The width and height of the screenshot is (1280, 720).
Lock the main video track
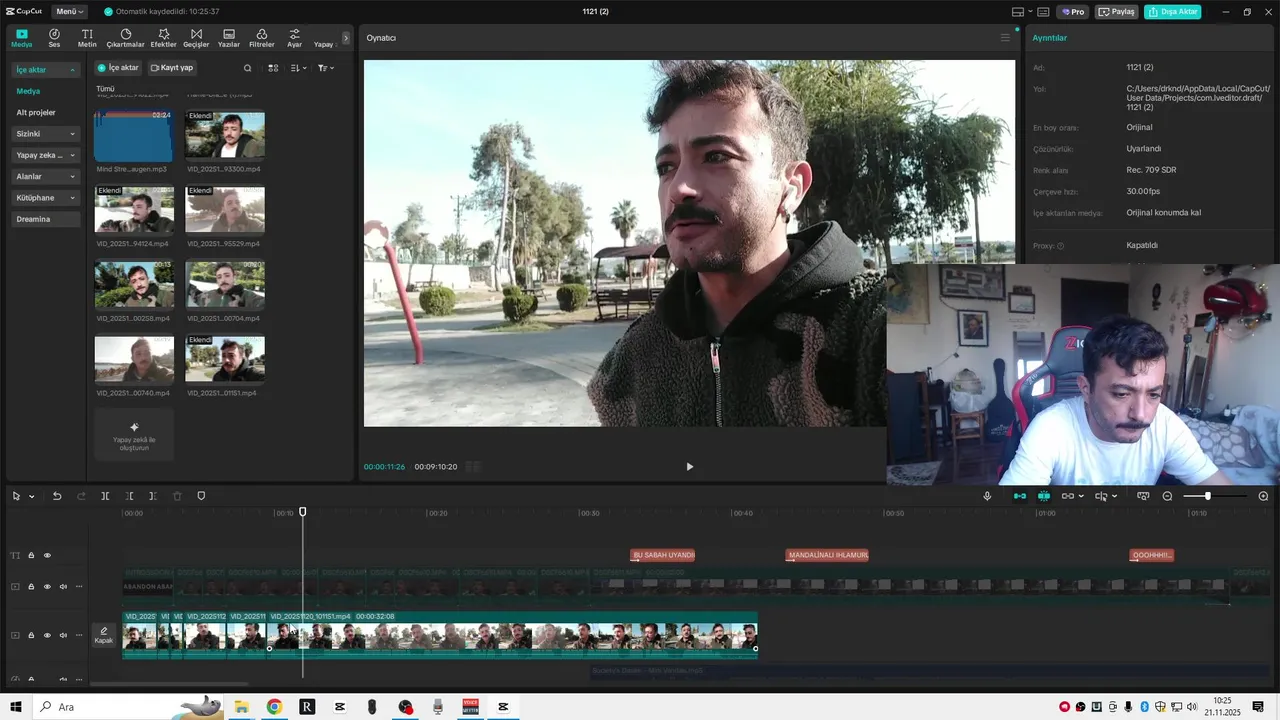click(x=31, y=635)
